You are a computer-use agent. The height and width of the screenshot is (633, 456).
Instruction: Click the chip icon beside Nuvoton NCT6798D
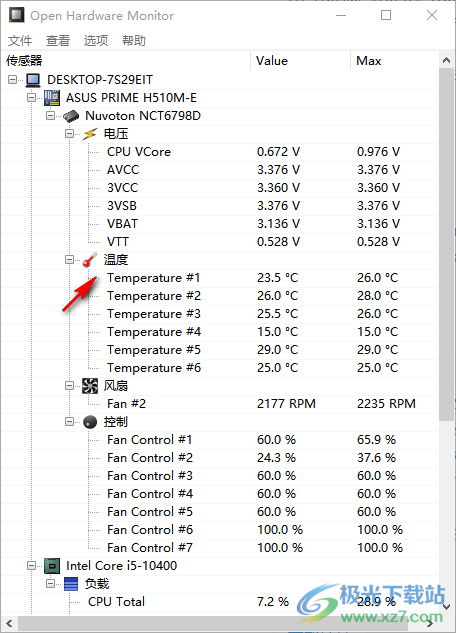[71, 116]
